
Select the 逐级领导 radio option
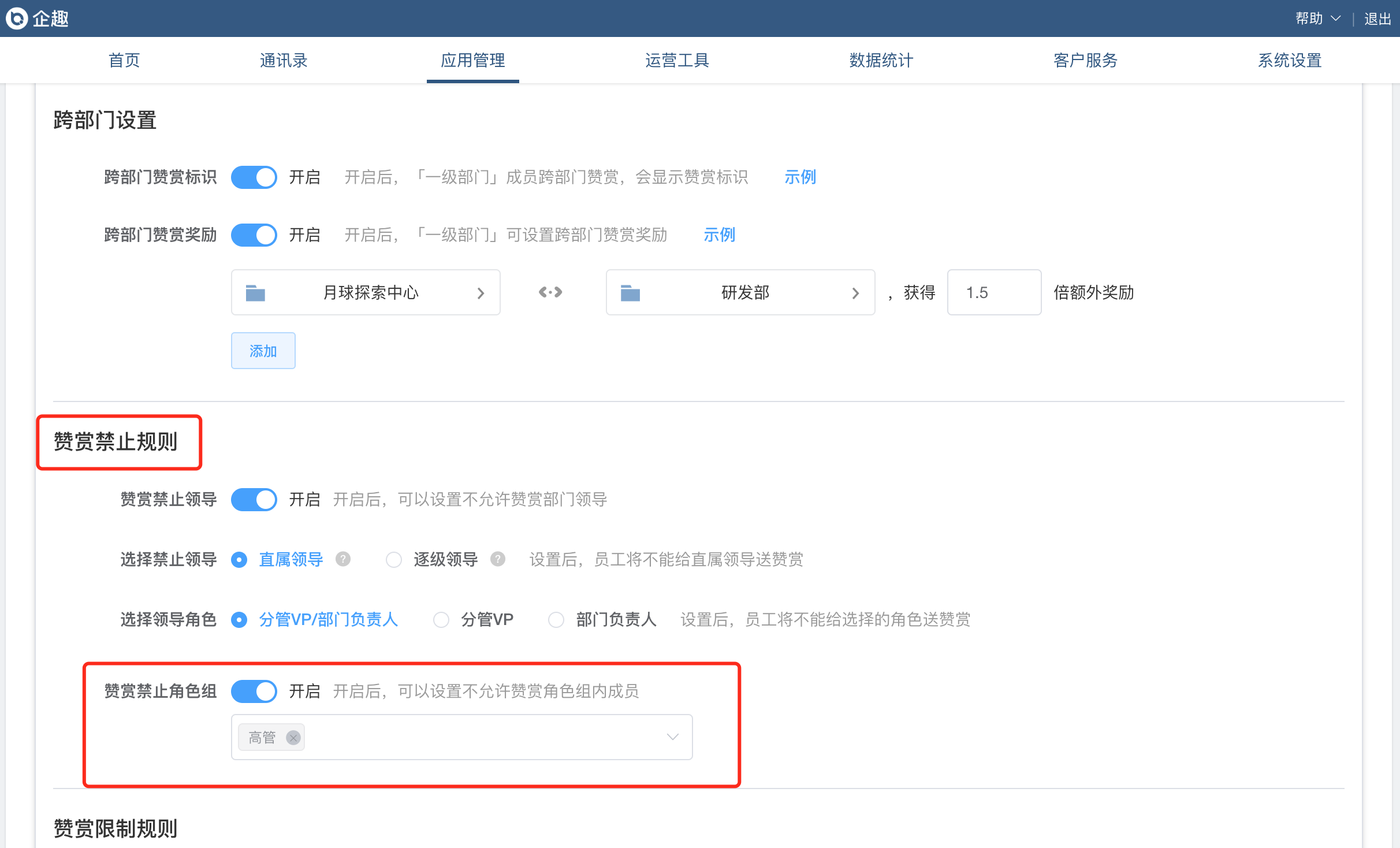coord(394,560)
